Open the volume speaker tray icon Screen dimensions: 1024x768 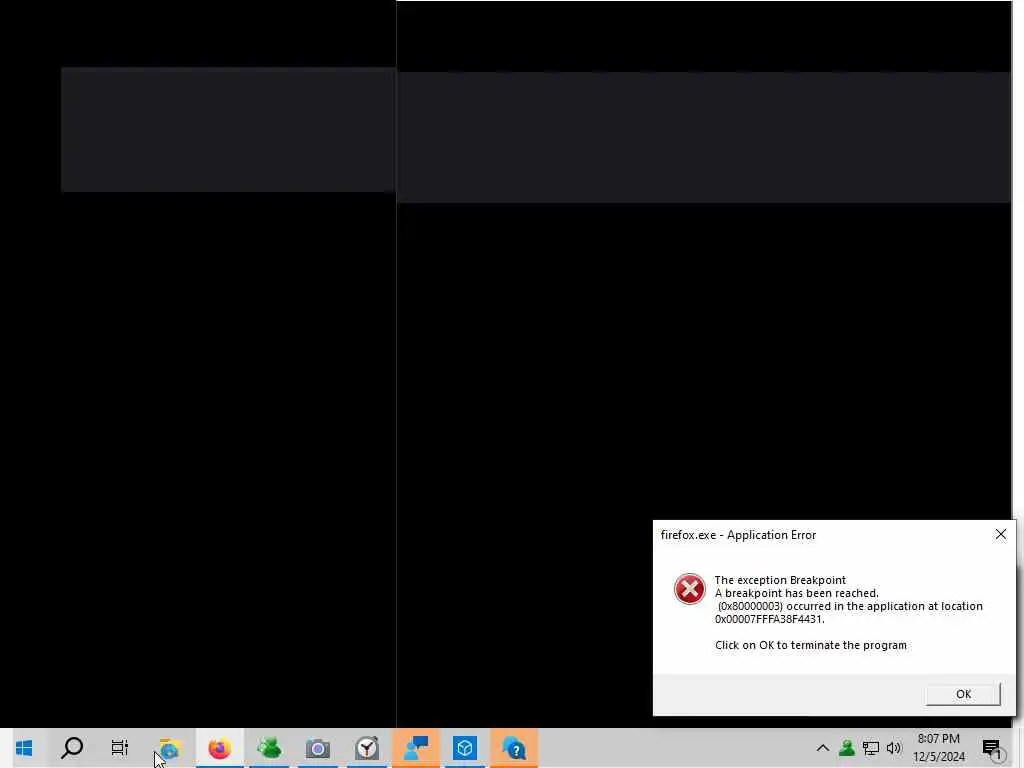coord(894,748)
